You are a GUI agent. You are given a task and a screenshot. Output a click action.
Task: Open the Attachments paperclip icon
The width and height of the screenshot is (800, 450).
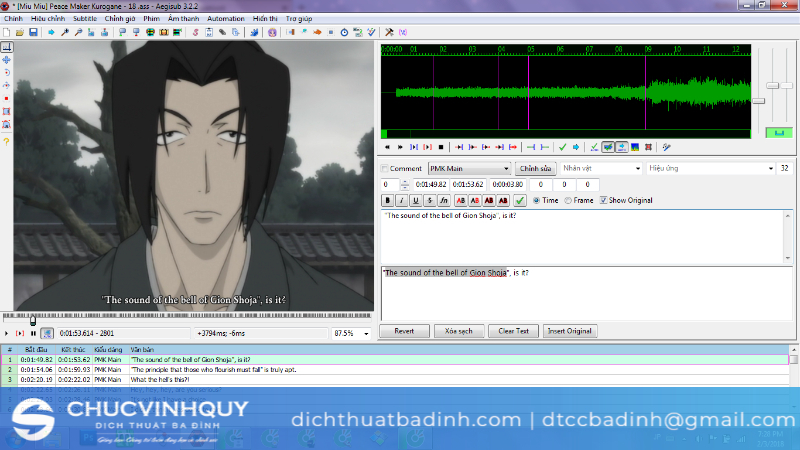point(222,32)
